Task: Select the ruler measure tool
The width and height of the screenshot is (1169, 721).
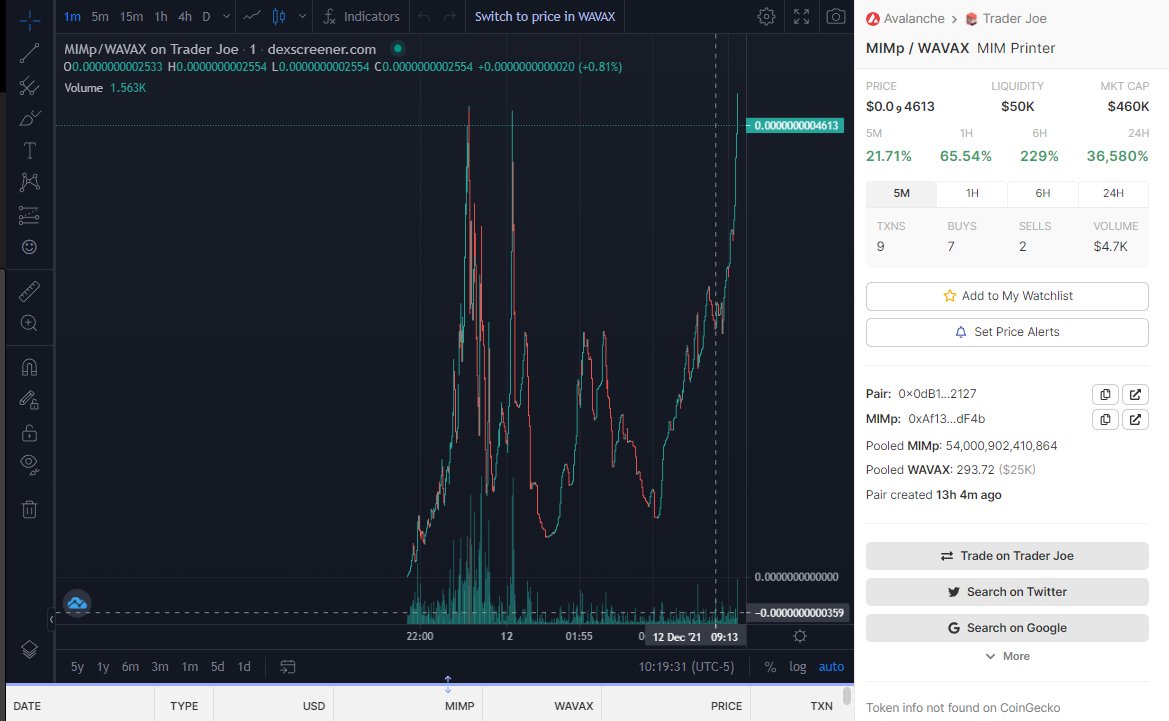Action: 29,291
